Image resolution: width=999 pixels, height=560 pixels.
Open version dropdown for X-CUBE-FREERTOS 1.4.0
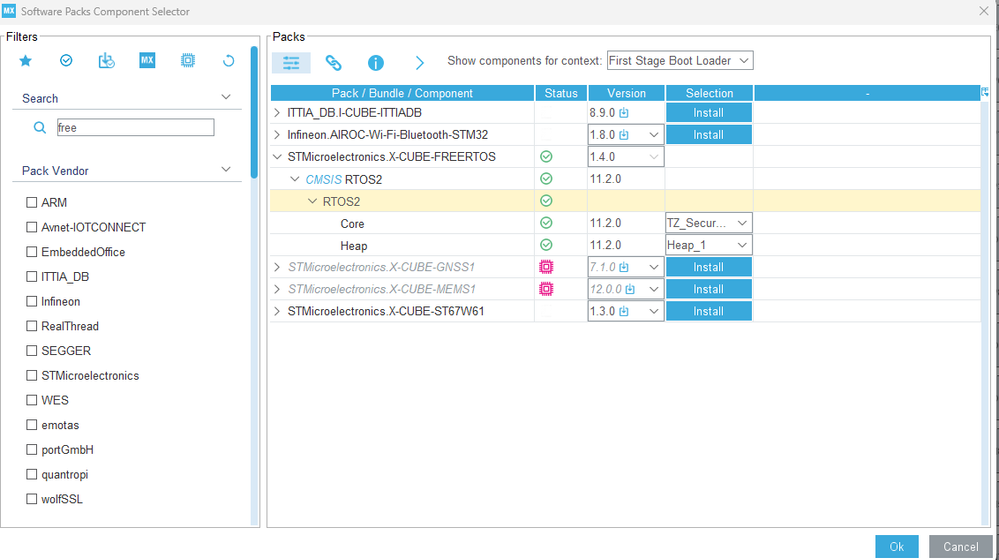[x=626, y=157]
